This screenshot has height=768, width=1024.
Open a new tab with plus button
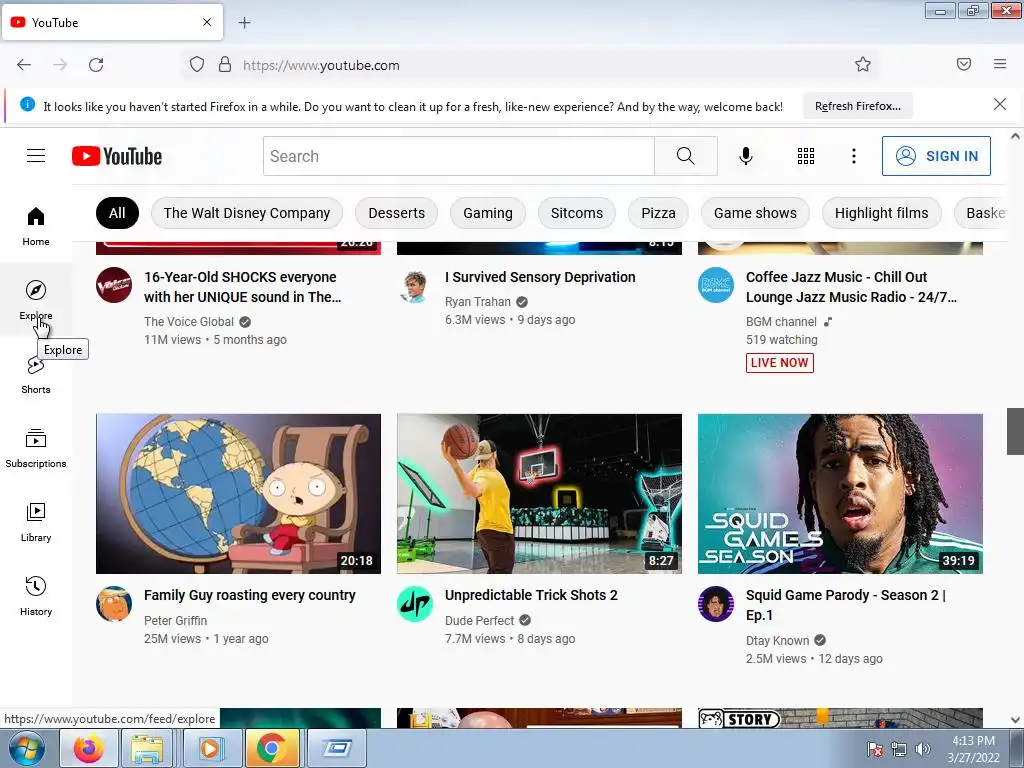pos(244,23)
